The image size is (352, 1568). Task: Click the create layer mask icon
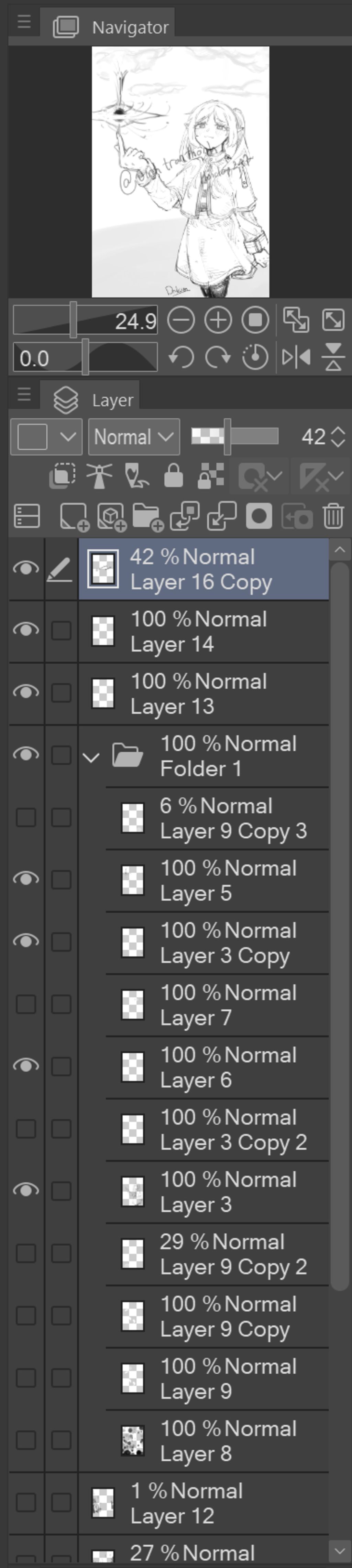259,517
